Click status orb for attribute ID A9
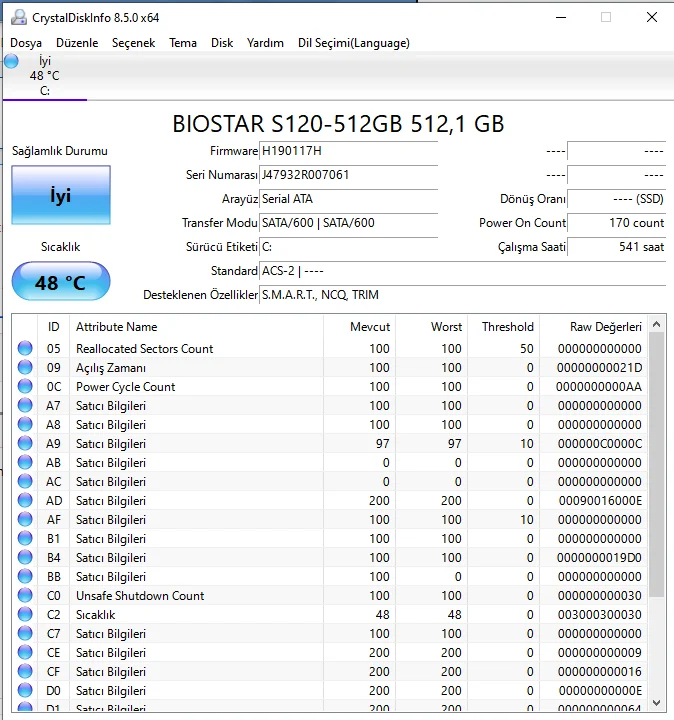674x720 pixels. (x=25, y=444)
